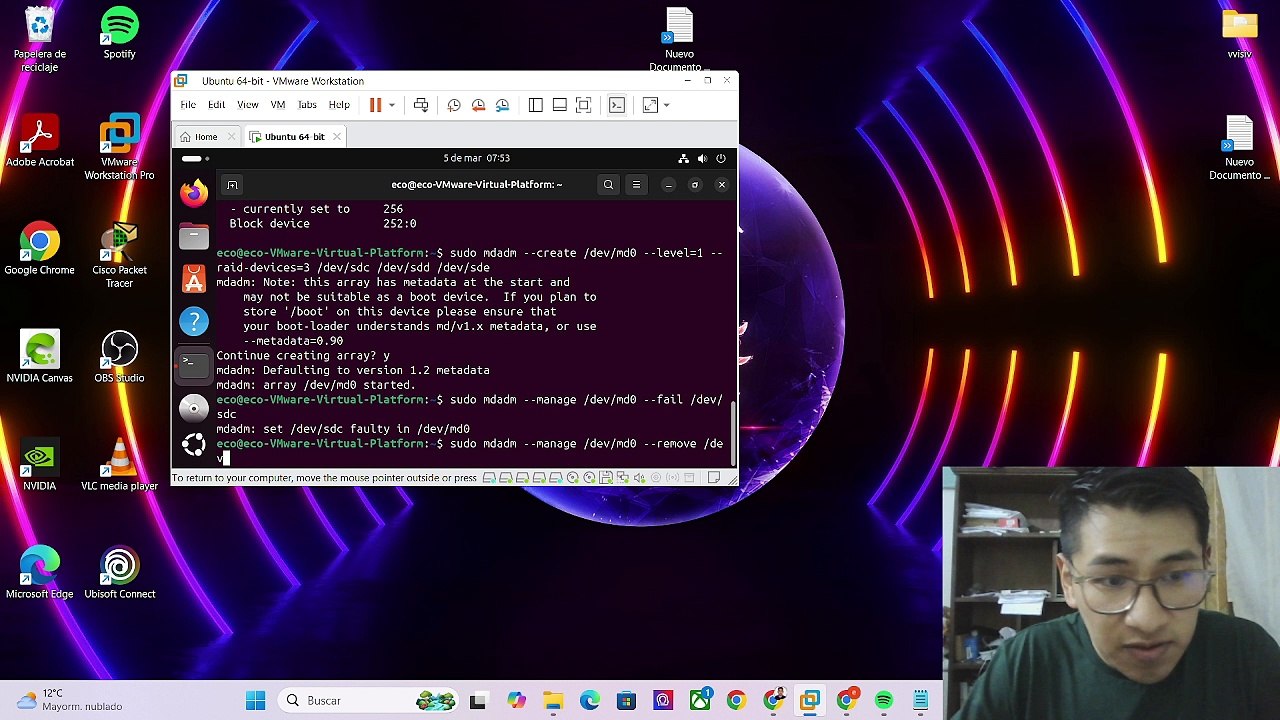Open Ubuntu App Center from dock
The width and height of the screenshot is (1280, 720).
(x=194, y=279)
